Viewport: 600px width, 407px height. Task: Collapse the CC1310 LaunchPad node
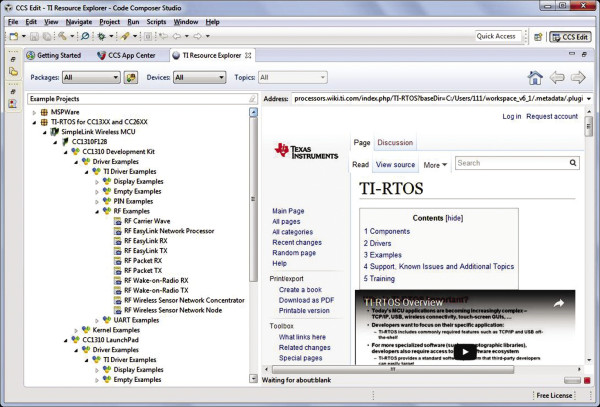(65, 340)
